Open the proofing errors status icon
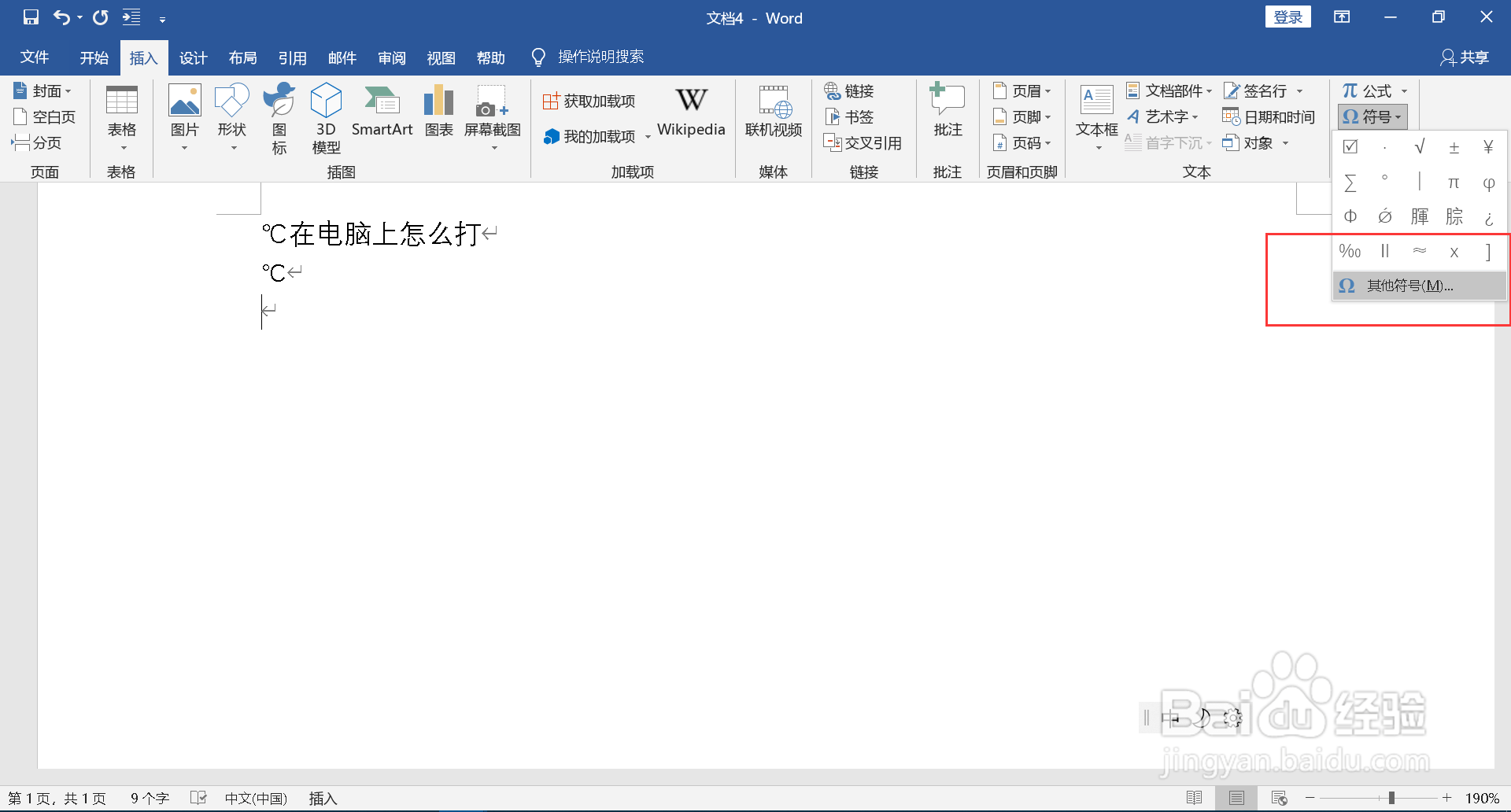Screen dimensions: 1511x812 198,798
